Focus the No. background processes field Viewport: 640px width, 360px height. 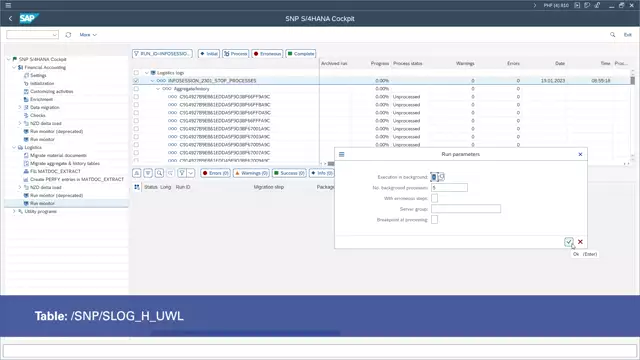tap(449, 188)
